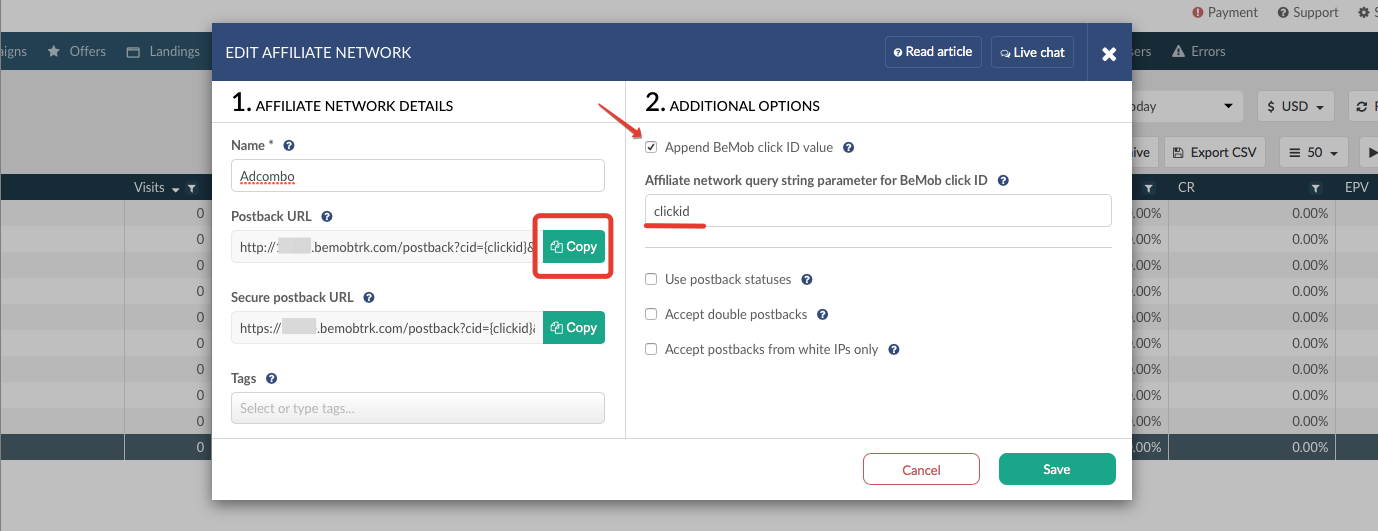Click help icon for white IPs option

click(x=894, y=350)
